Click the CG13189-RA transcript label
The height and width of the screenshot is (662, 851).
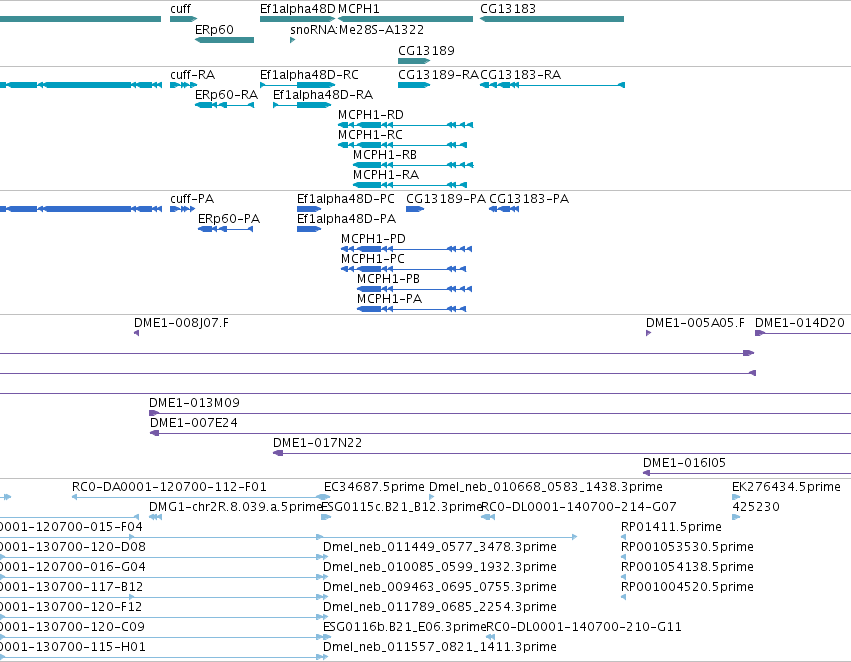[x=438, y=75]
